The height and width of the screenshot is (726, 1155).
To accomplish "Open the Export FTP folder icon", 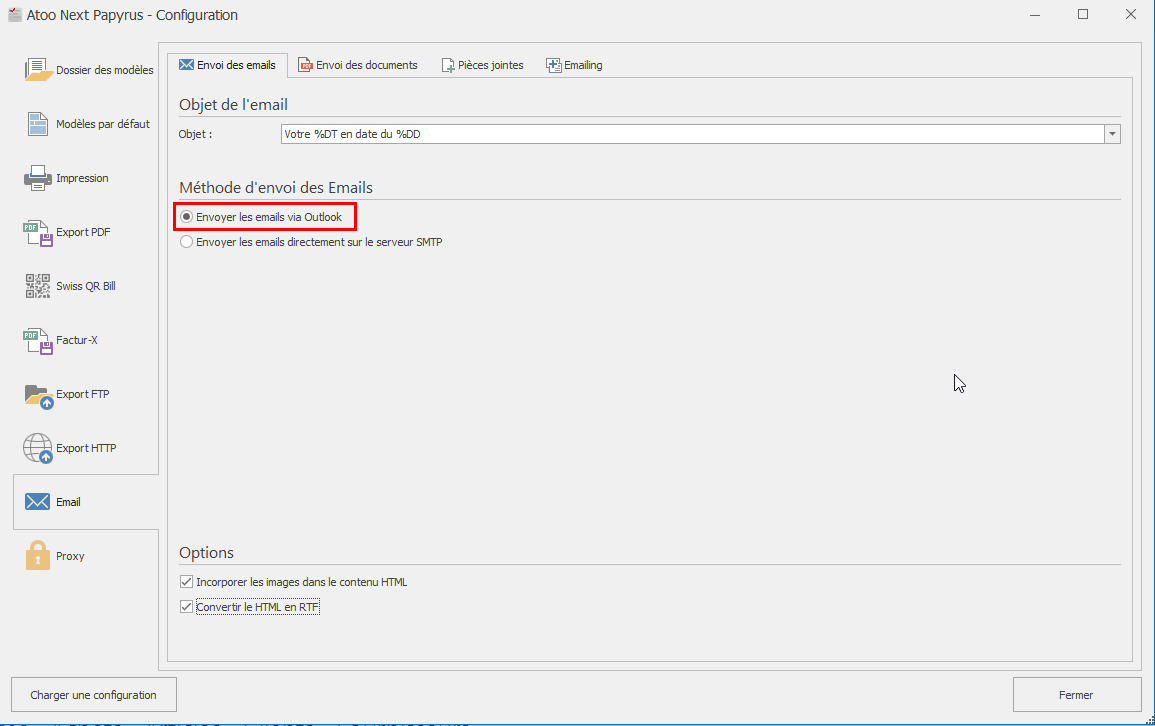I will point(38,395).
